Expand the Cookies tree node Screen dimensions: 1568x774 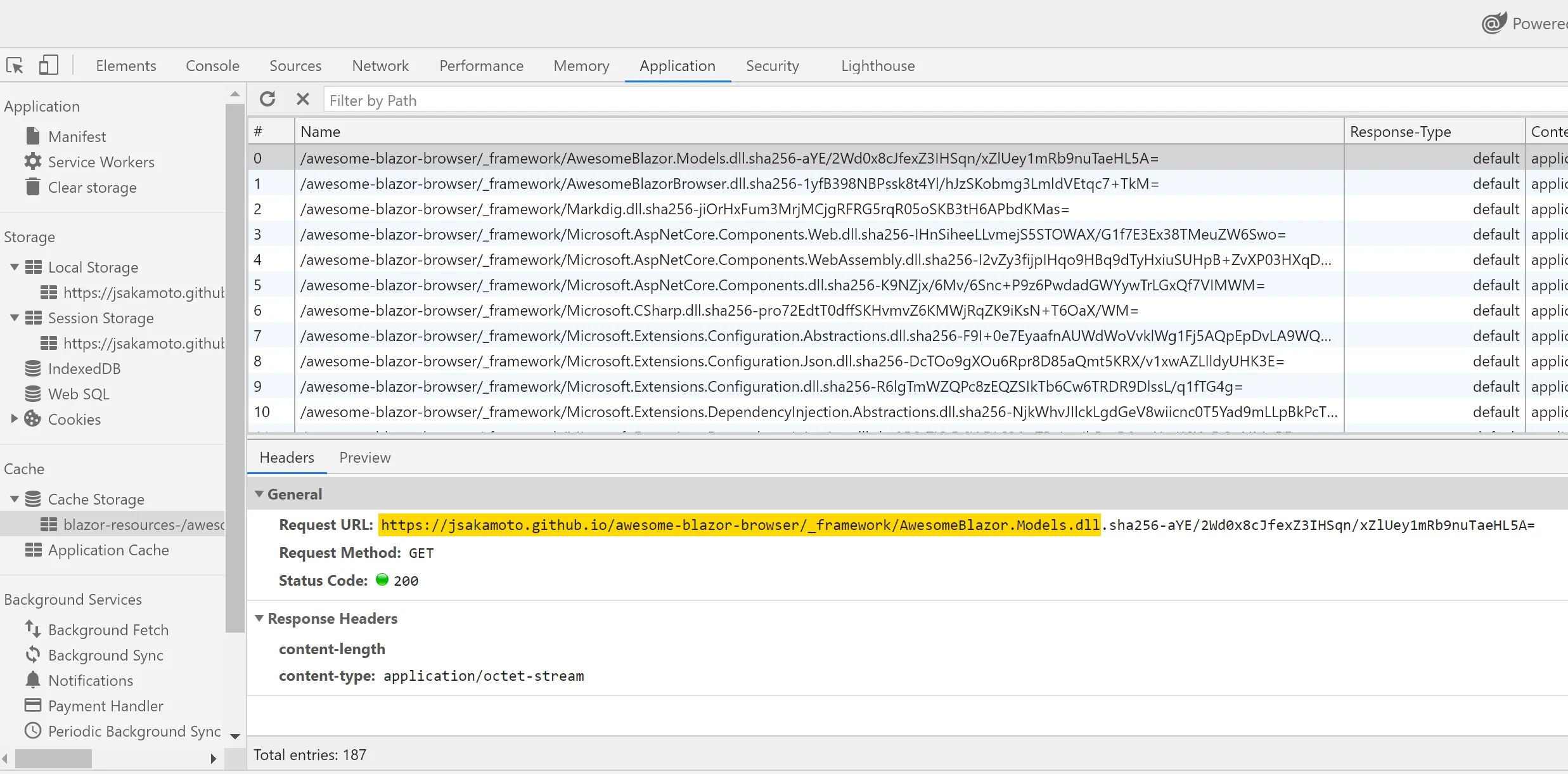(14, 419)
